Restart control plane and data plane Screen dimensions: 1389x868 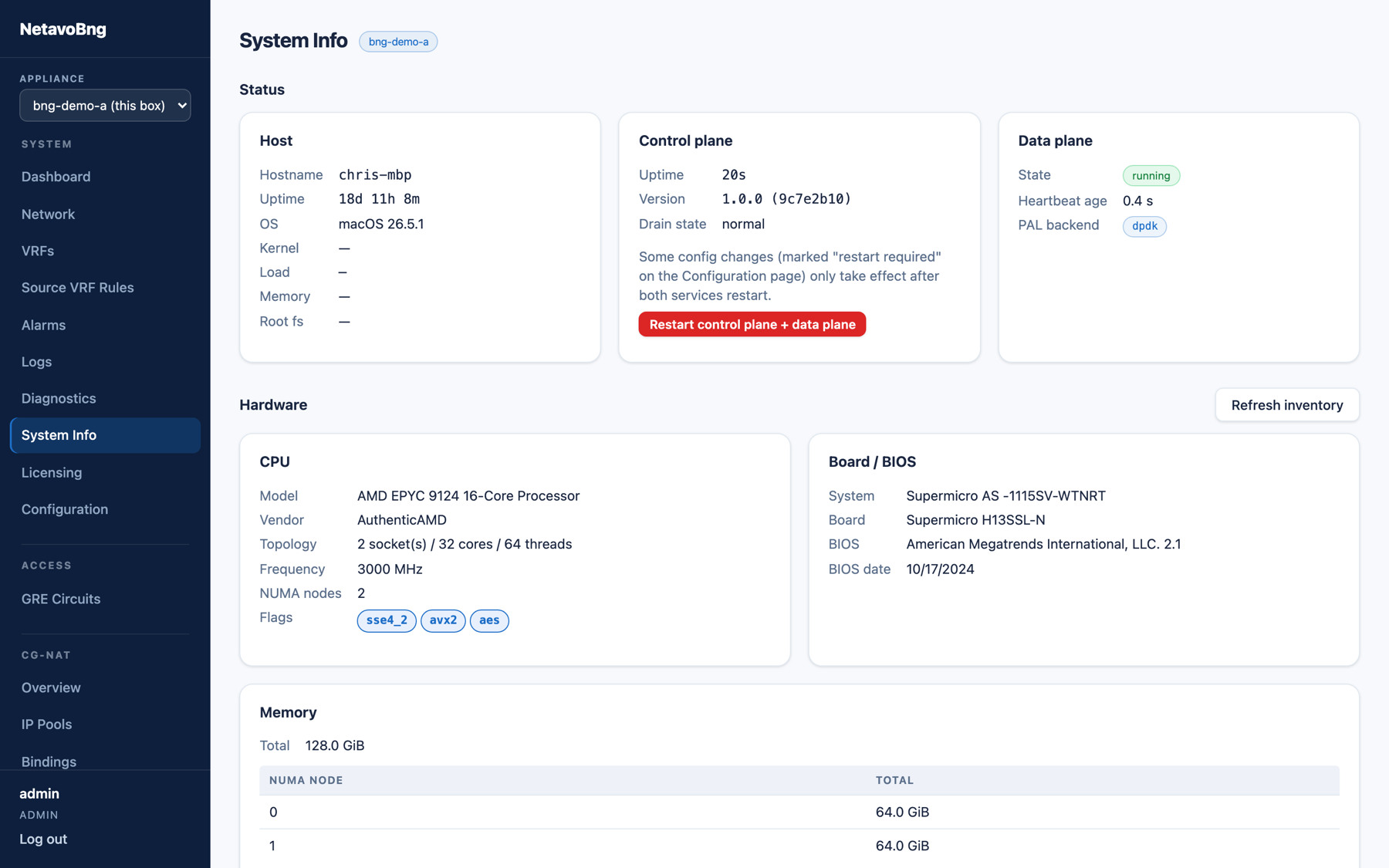752,324
